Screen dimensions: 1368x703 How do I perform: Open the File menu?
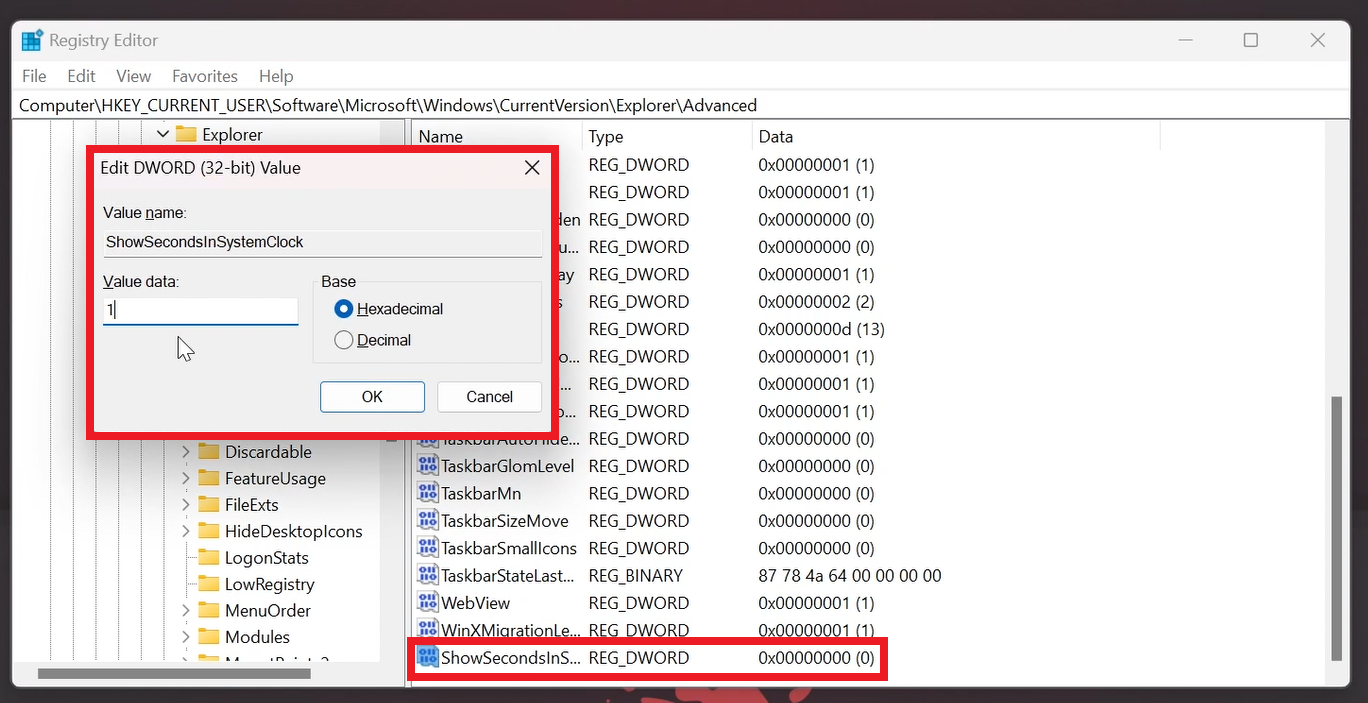(x=34, y=76)
